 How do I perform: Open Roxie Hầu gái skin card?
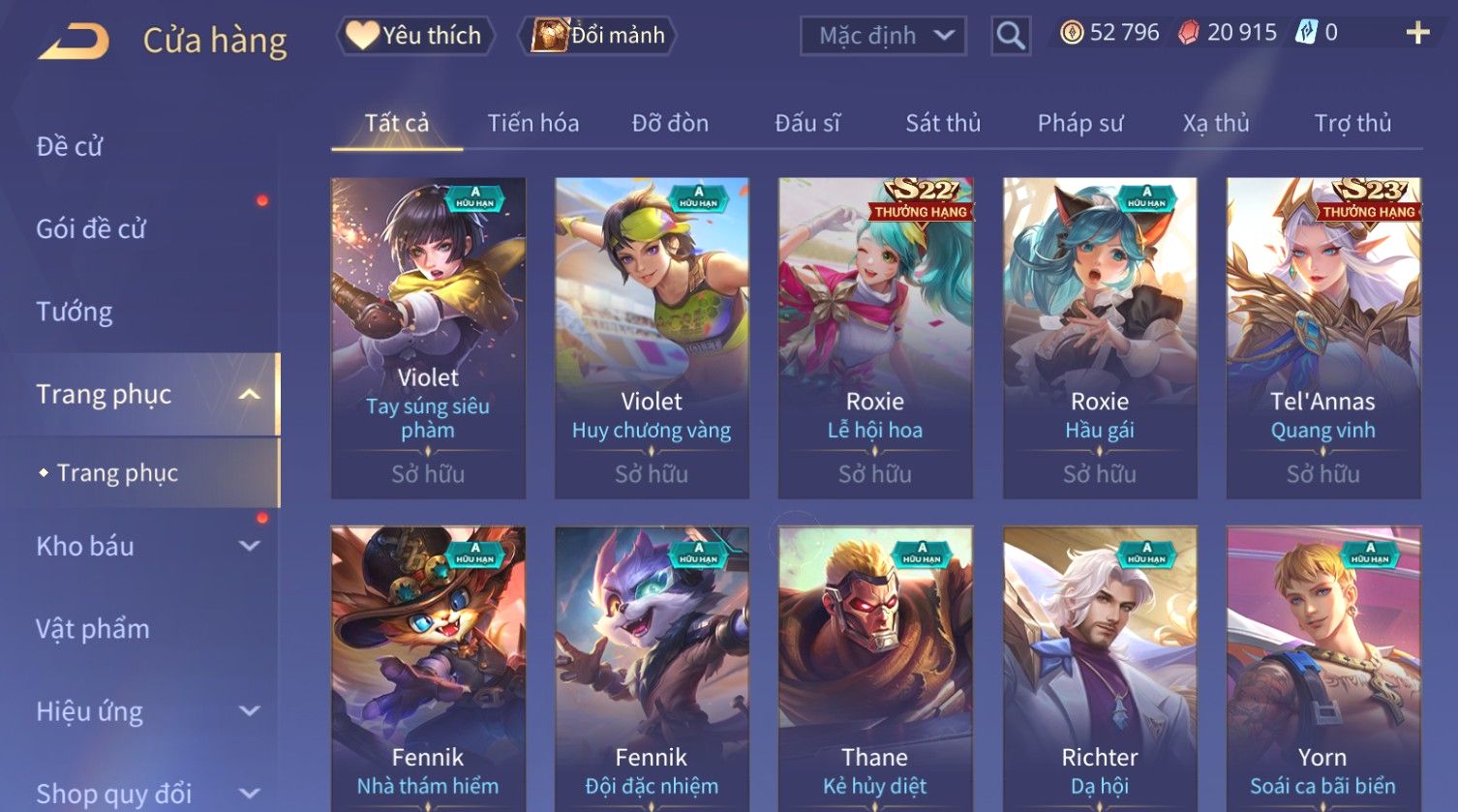click(1100, 338)
